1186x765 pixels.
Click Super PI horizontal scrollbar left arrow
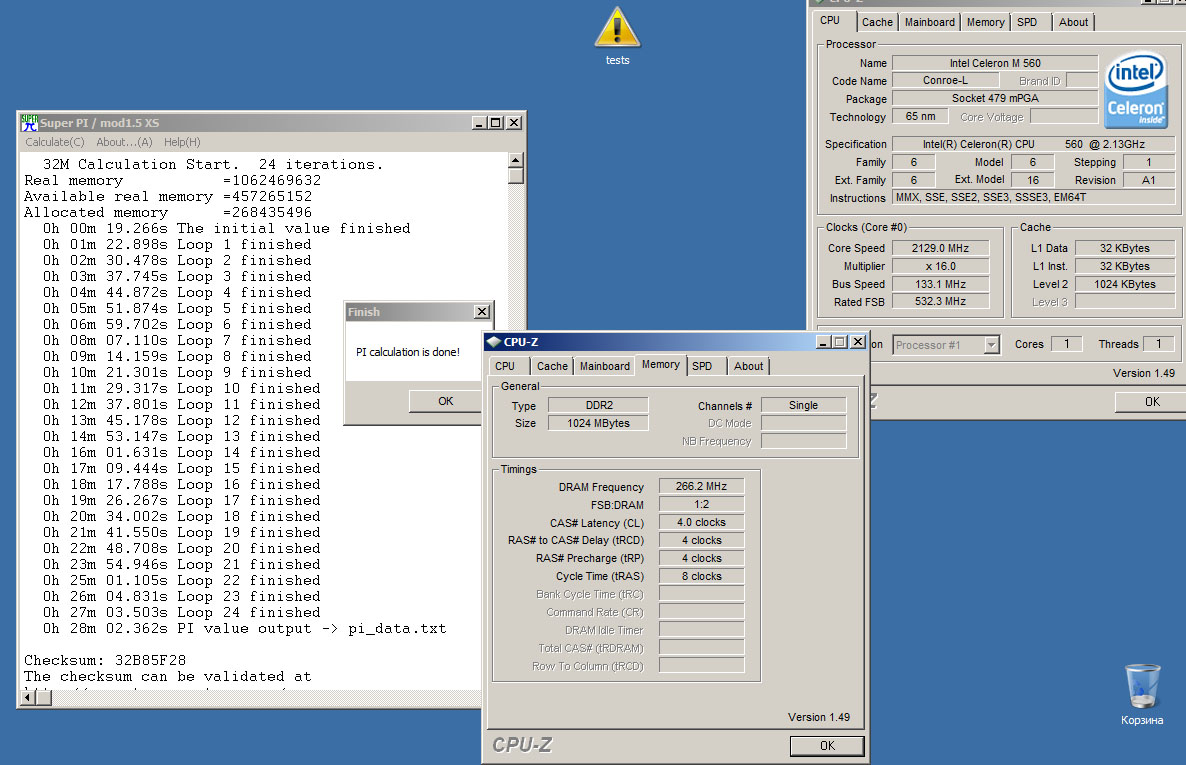28,698
